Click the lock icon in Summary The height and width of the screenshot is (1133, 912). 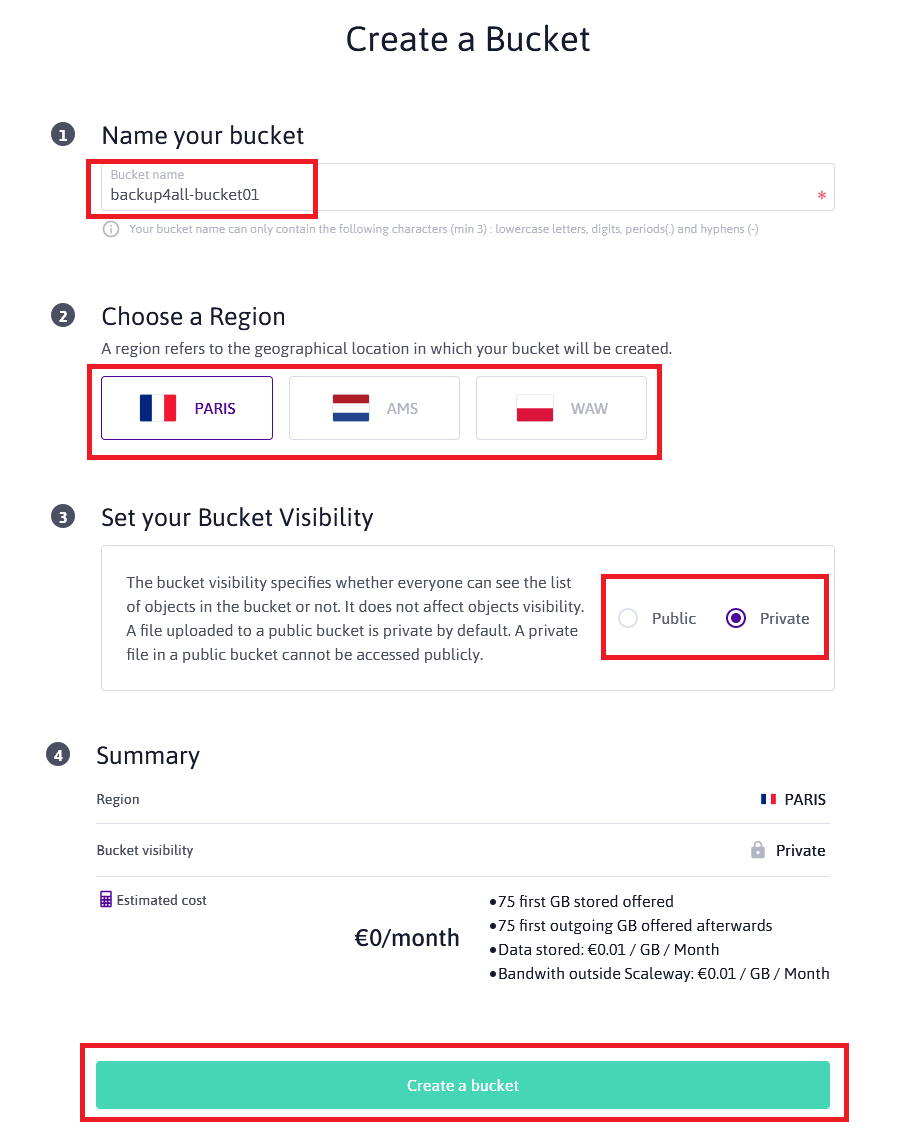point(758,850)
